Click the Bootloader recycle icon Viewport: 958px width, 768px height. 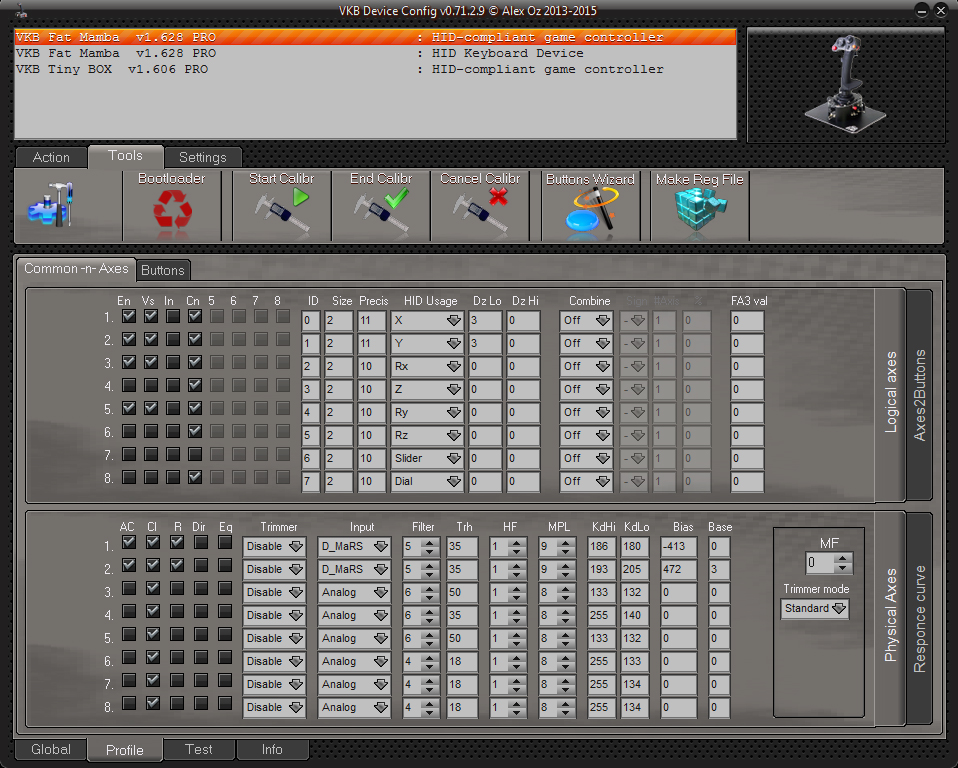pyautogui.click(x=172, y=211)
